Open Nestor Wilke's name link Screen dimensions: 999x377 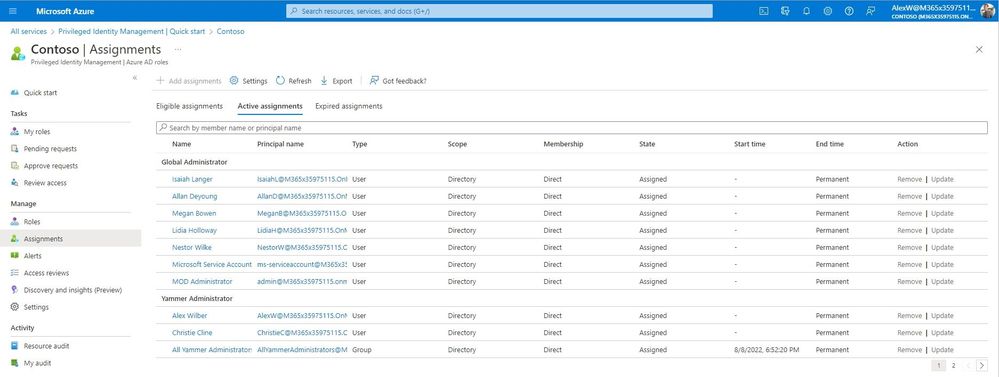point(192,248)
